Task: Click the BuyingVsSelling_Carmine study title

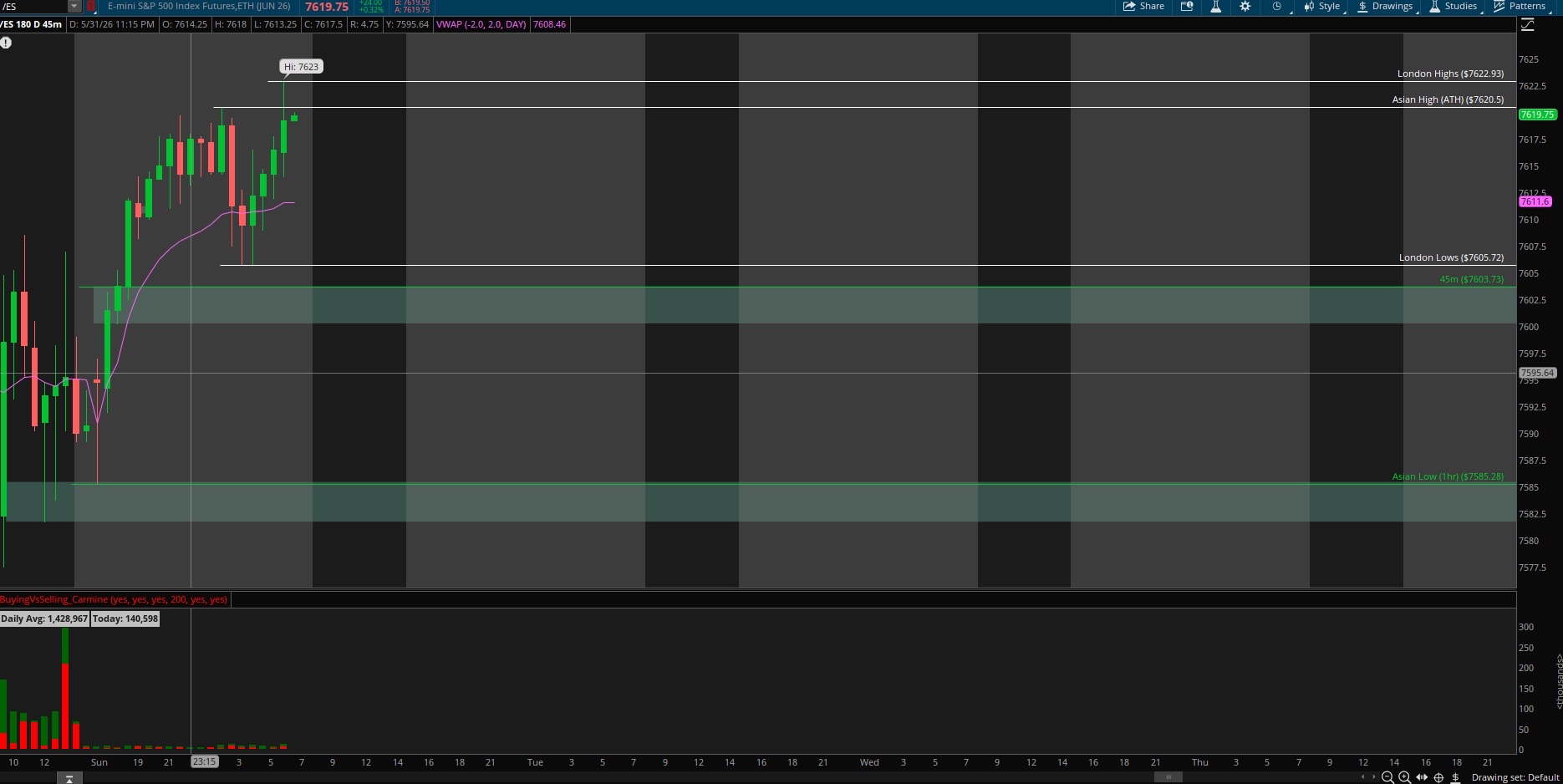Action: 114,599
